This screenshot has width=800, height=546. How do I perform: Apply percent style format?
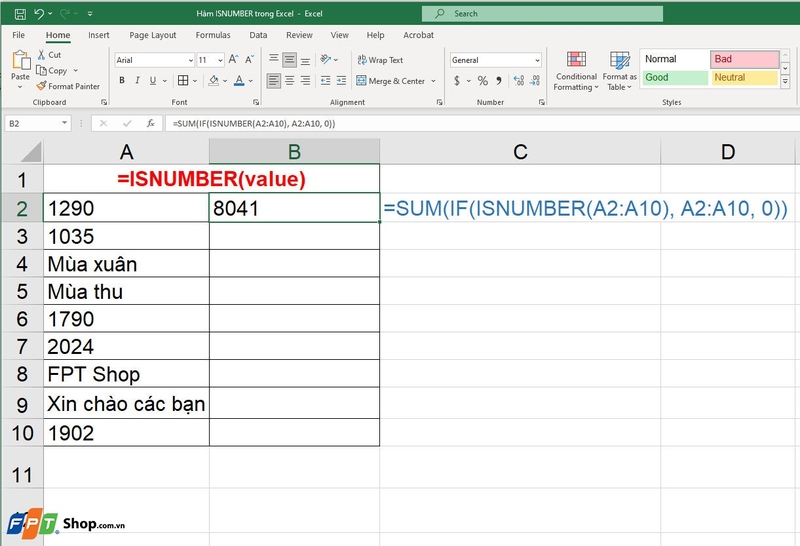click(483, 81)
